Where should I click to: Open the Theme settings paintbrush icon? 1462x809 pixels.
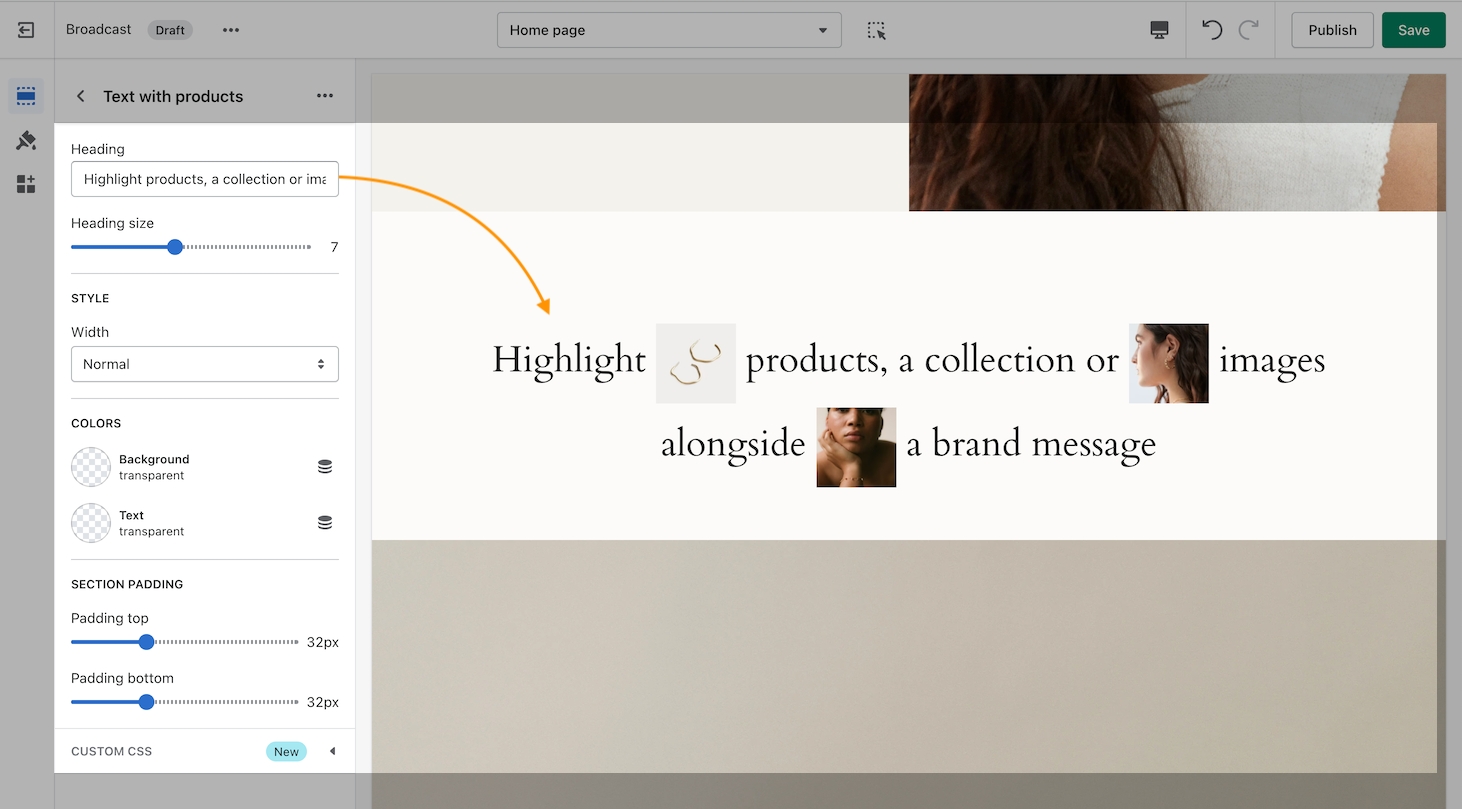pos(26,140)
